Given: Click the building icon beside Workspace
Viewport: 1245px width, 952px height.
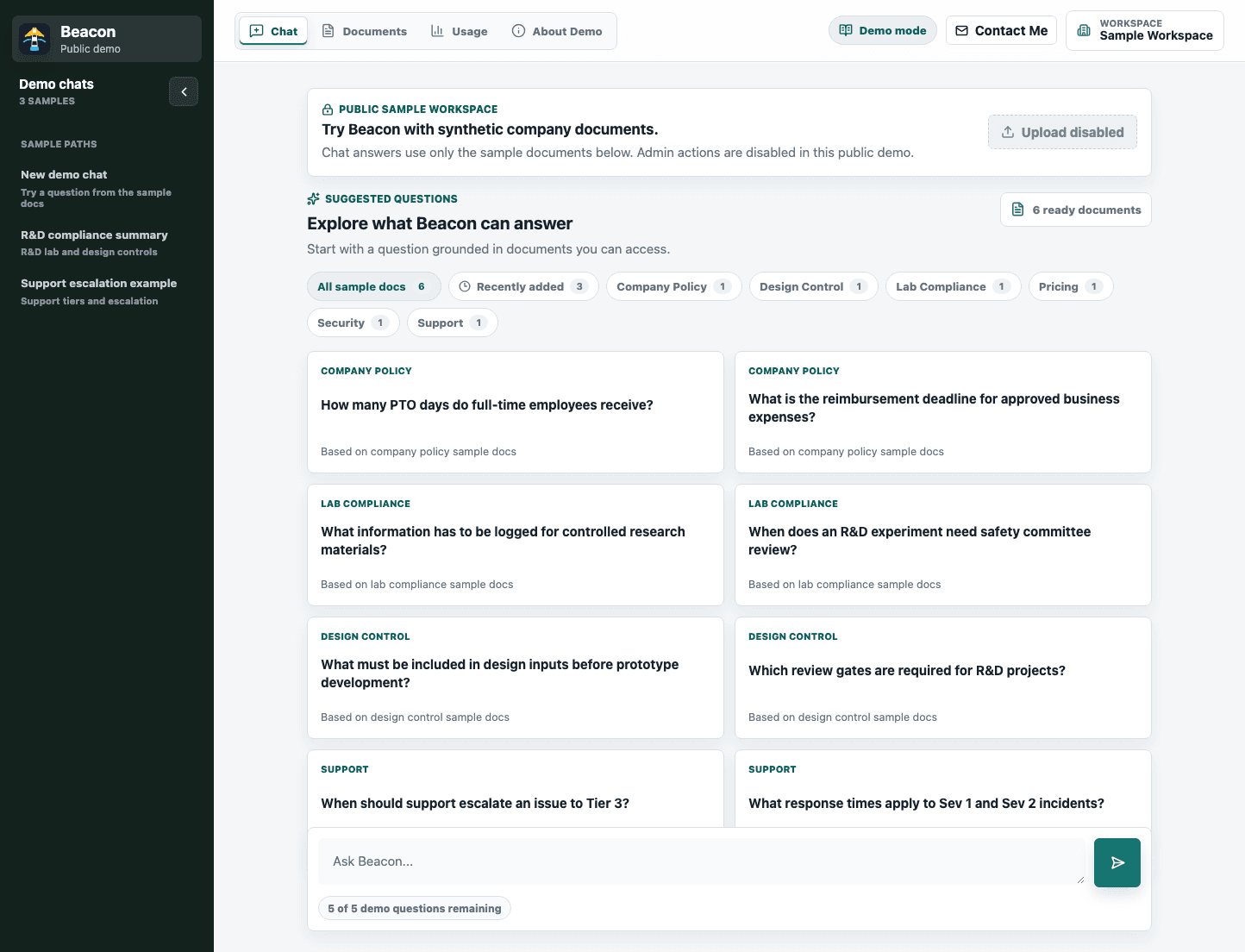Looking at the screenshot, I should (1085, 30).
